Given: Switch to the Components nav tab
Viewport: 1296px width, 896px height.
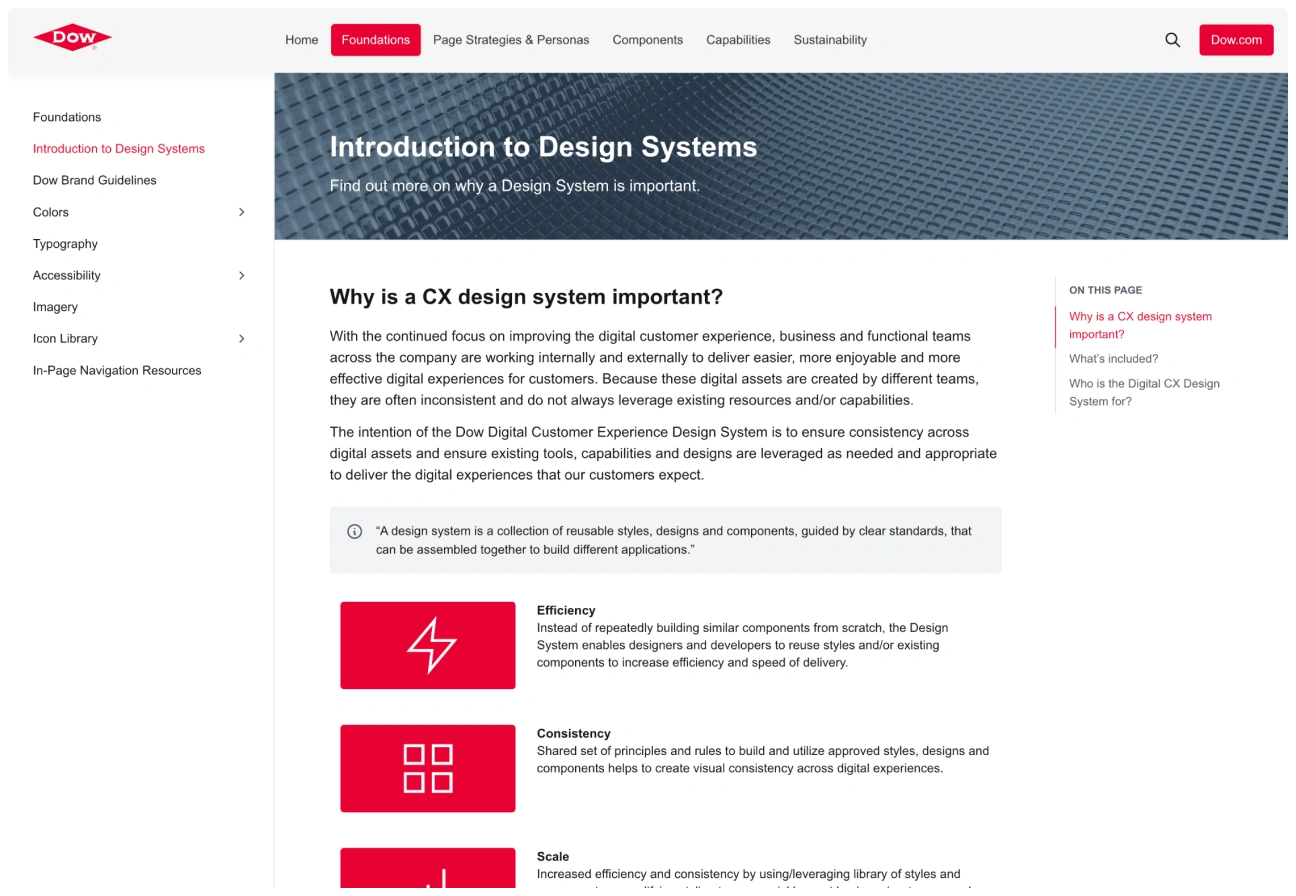Looking at the screenshot, I should coord(647,40).
